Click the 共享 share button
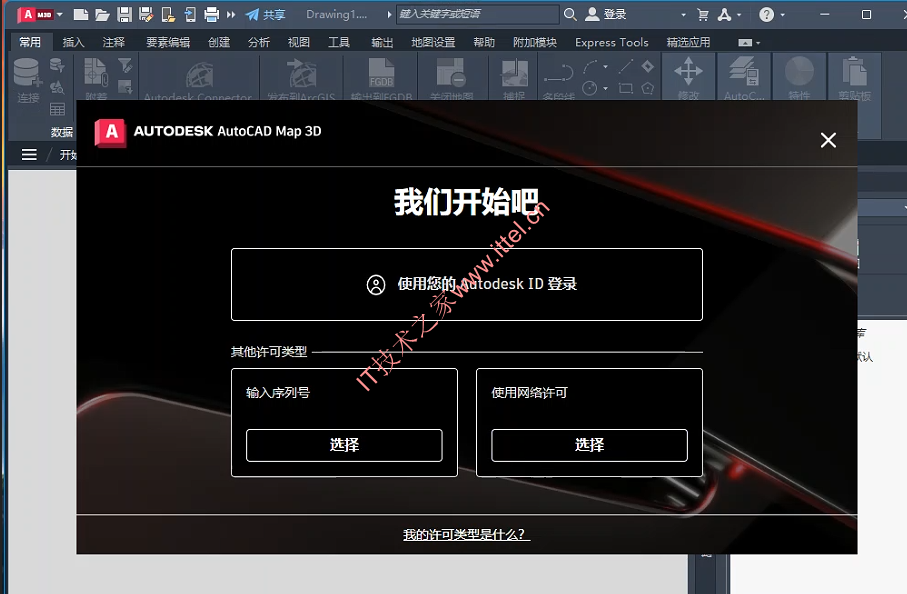The image size is (907, 594). point(266,14)
